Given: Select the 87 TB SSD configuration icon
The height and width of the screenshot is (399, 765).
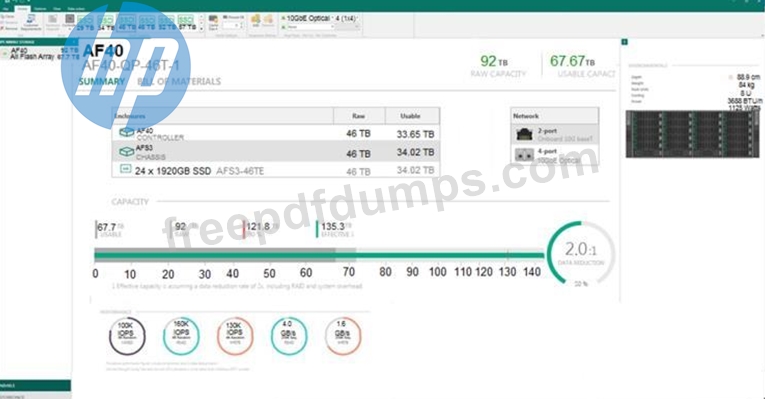Looking at the screenshot, I should pyautogui.click(x=186, y=22).
